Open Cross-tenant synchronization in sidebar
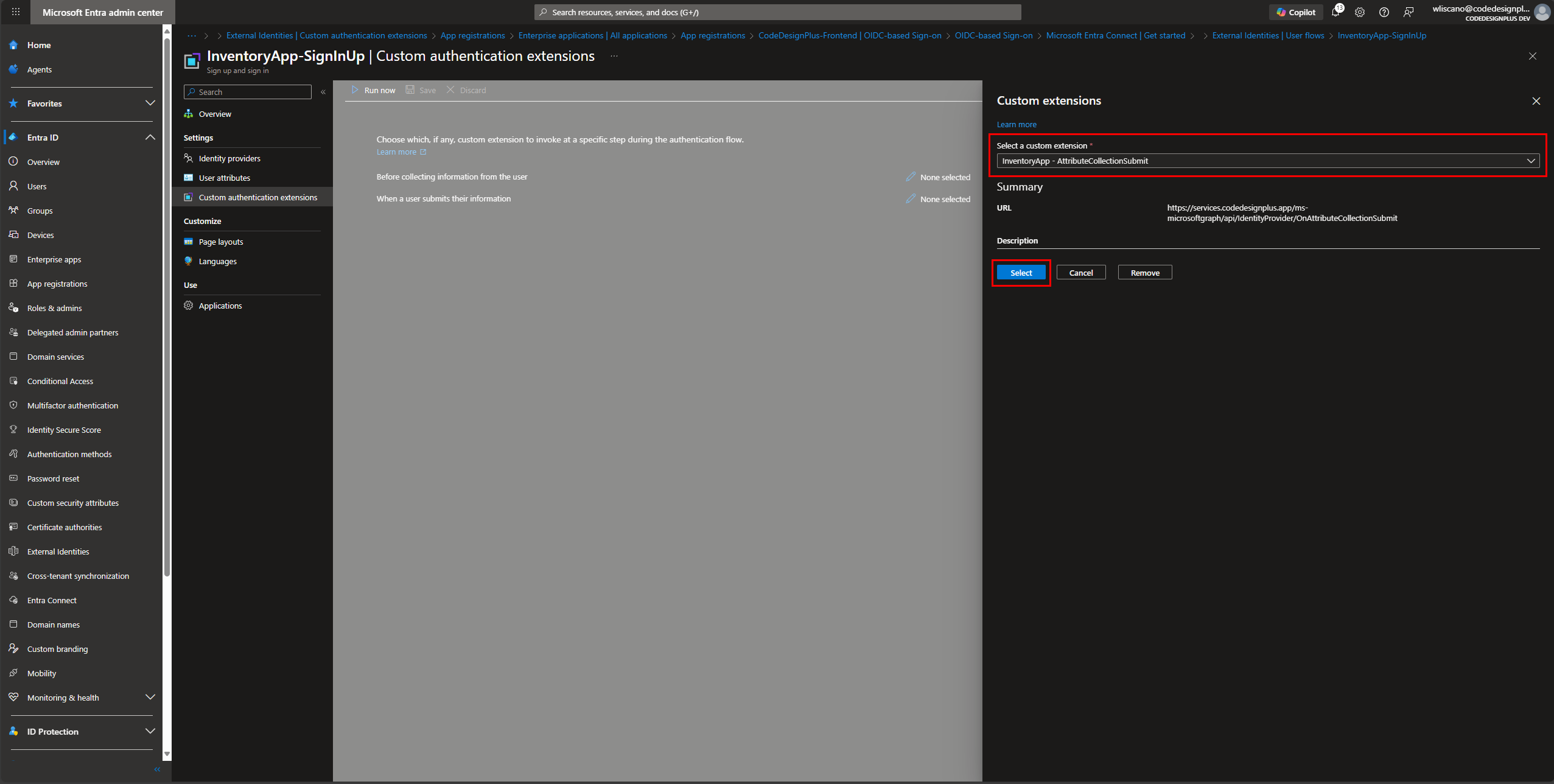This screenshot has width=1554, height=784. click(x=78, y=576)
